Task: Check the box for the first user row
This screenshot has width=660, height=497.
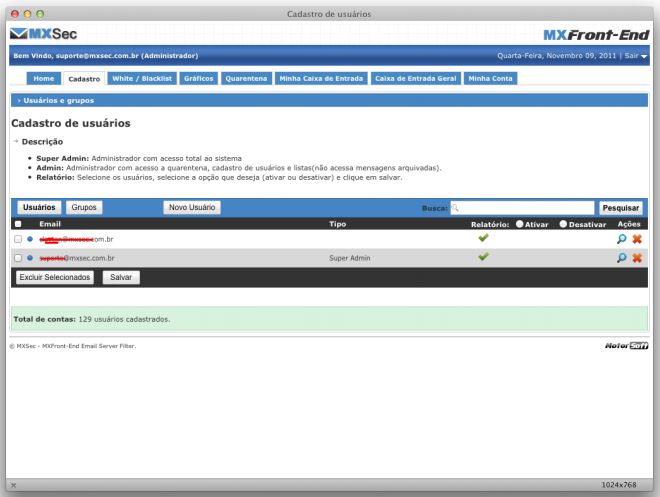Action: (18, 240)
